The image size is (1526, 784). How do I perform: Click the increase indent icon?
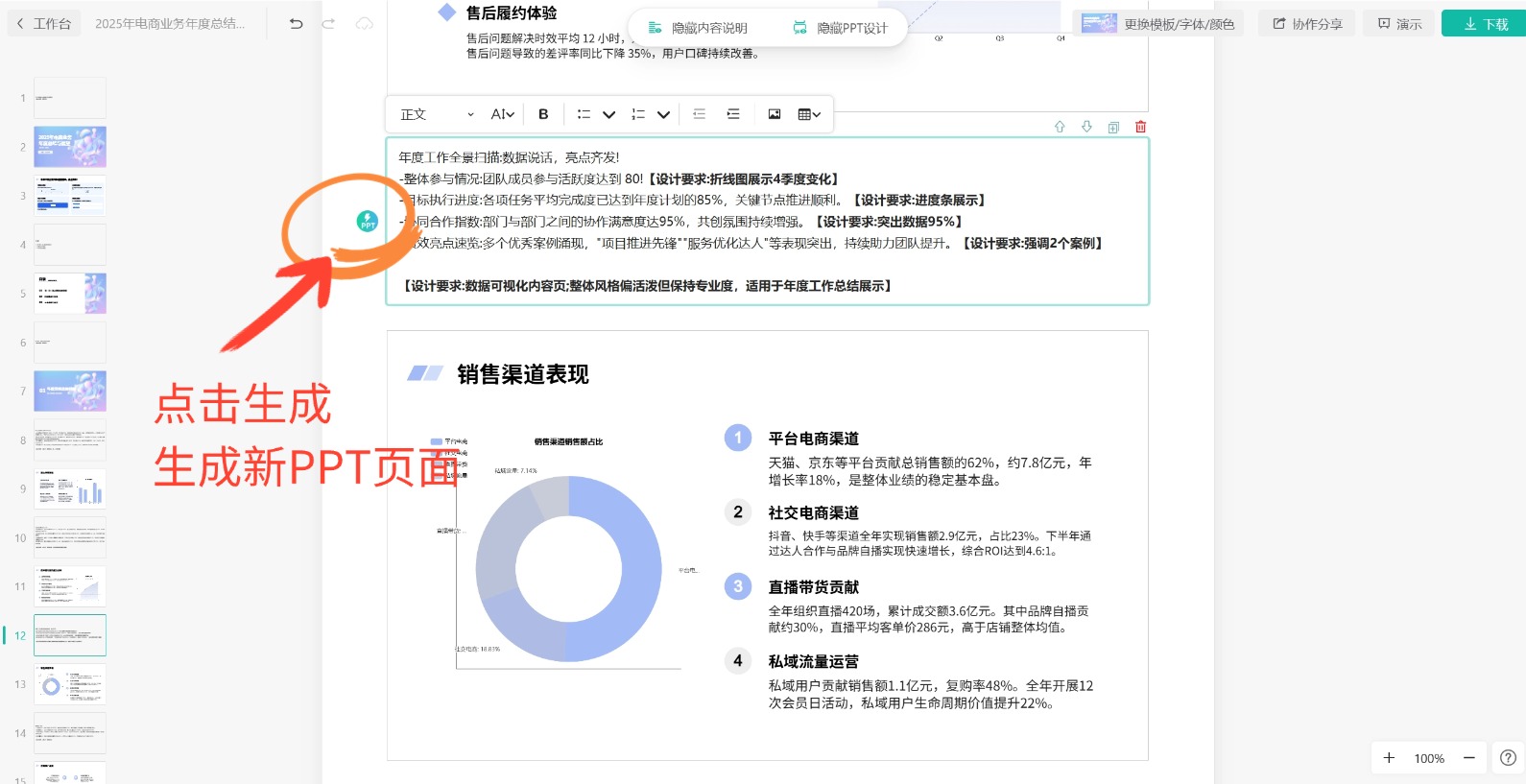[733, 114]
